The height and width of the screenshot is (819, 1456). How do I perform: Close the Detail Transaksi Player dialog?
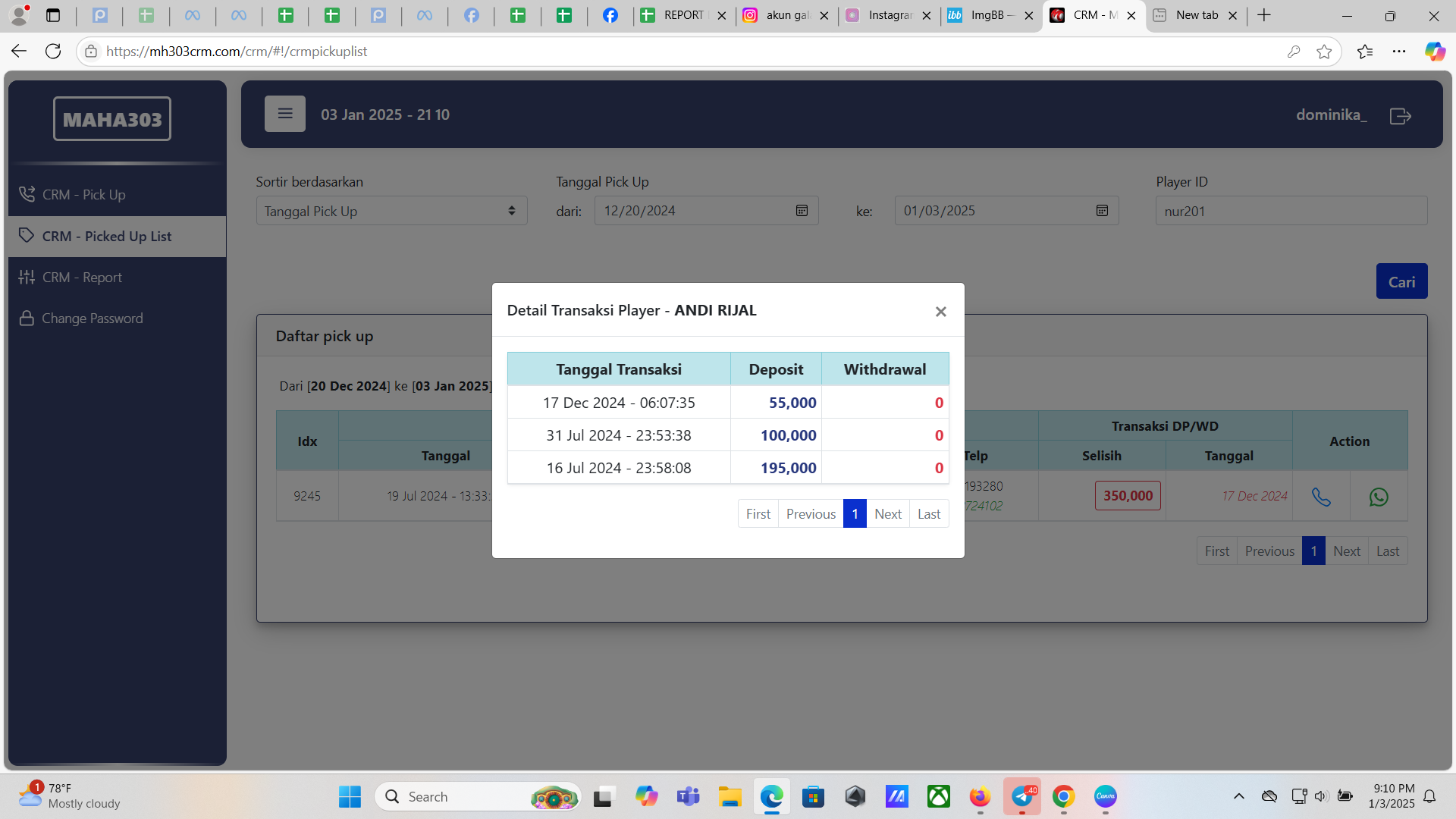click(940, 311)
